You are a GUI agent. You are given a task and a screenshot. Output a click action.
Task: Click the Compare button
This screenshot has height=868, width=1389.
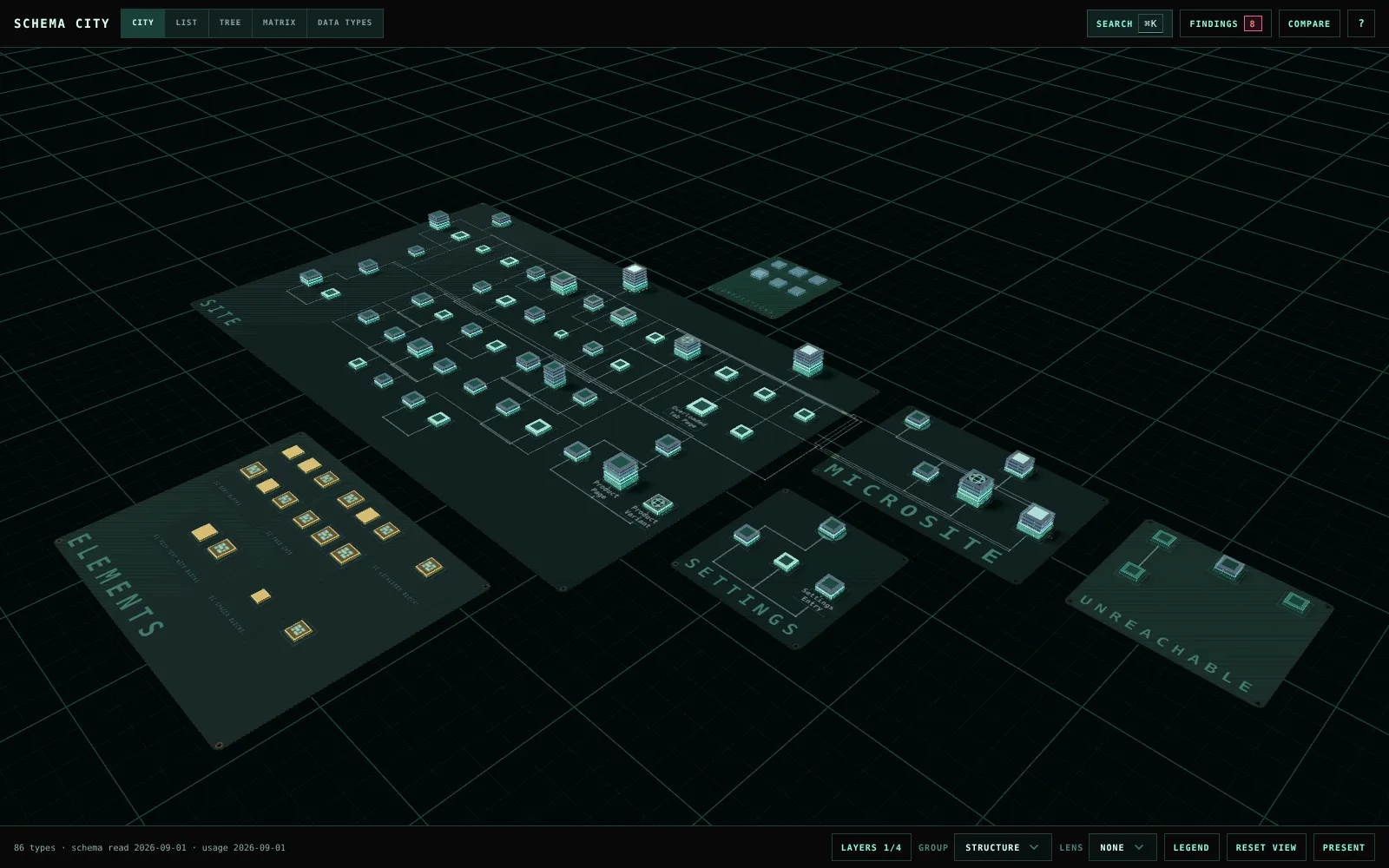pos(1309,23)
